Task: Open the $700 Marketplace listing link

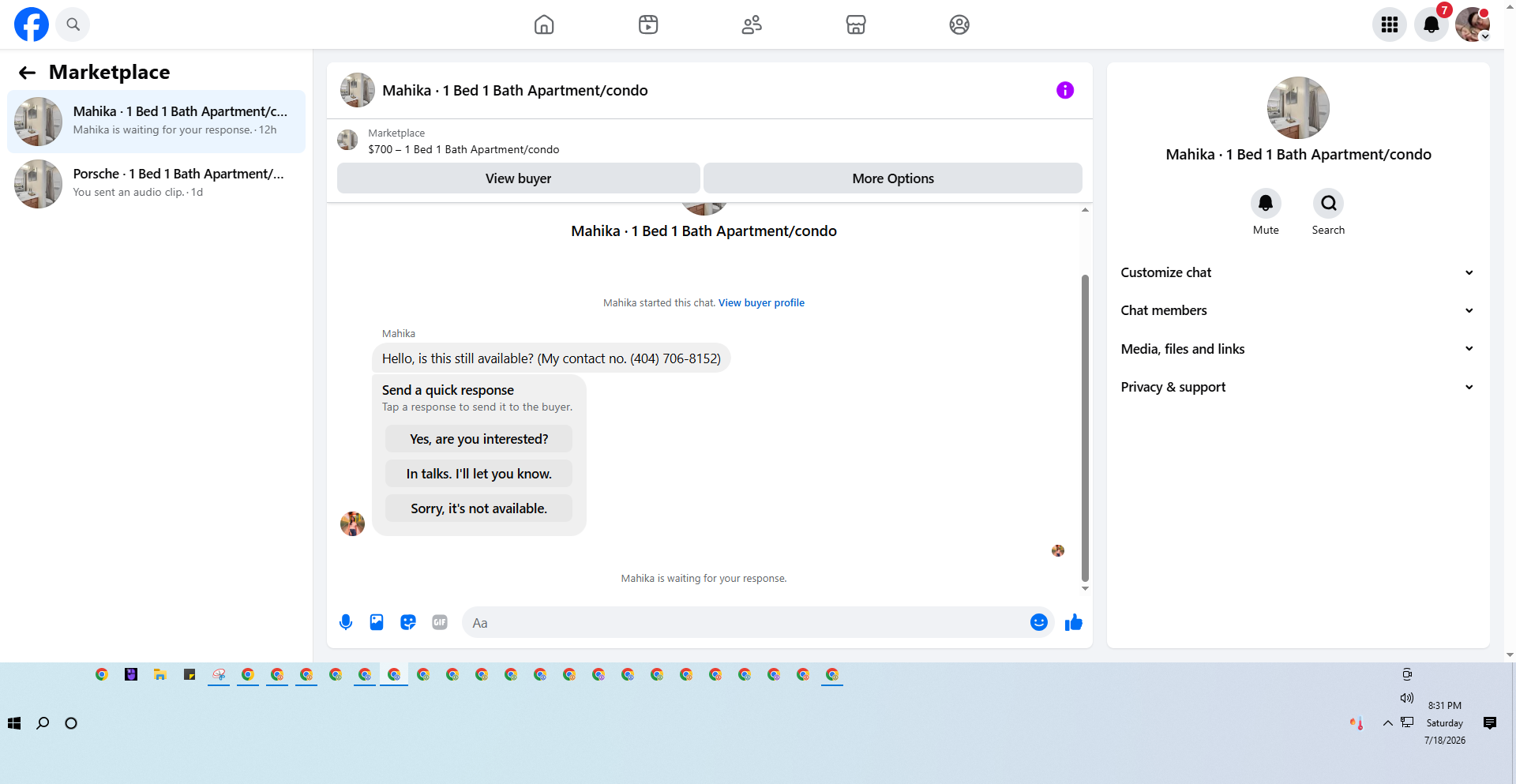Action: [463, 149]
